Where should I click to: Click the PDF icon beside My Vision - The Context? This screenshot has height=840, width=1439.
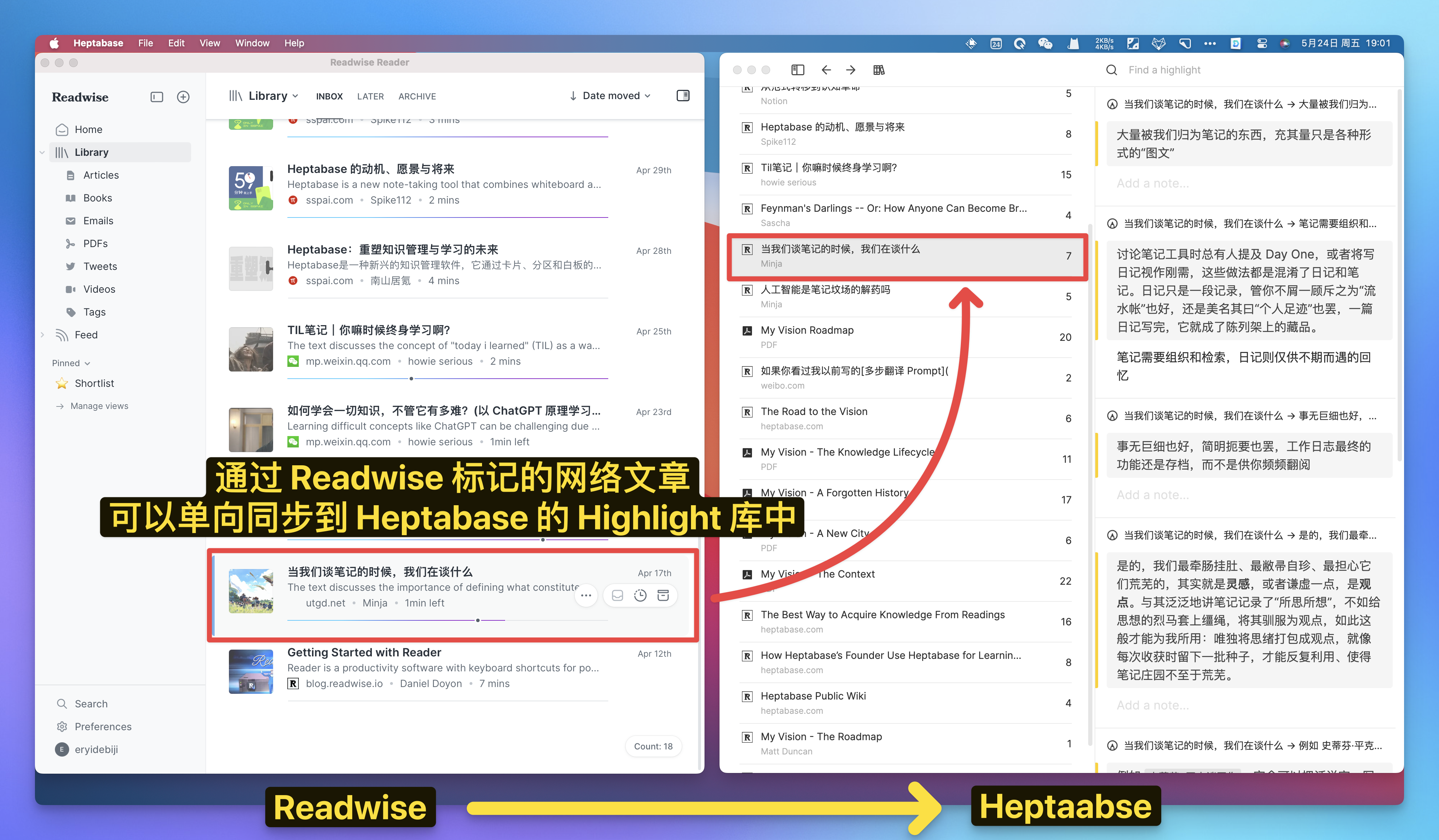(747, 574)
